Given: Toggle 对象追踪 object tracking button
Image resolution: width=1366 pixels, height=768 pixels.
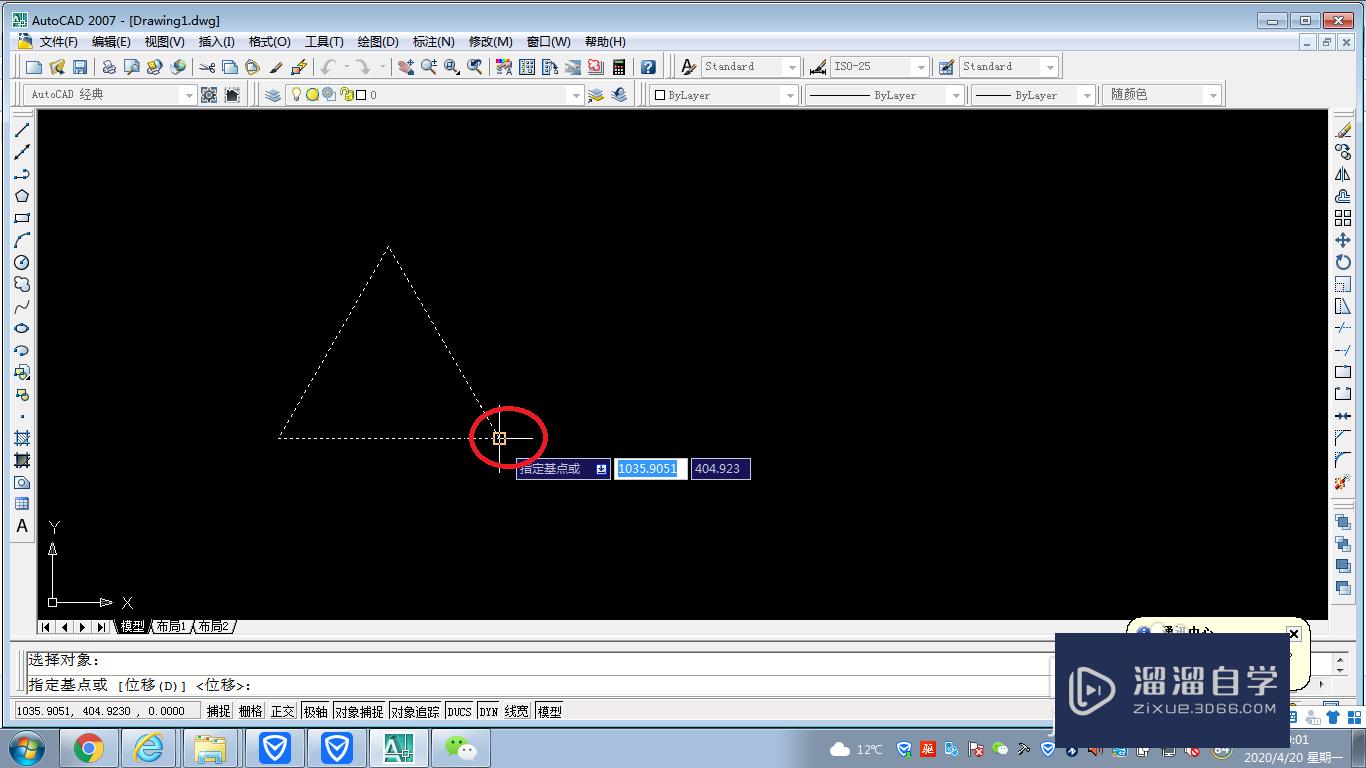Looking at the screenshot, I should pos(415,711).
